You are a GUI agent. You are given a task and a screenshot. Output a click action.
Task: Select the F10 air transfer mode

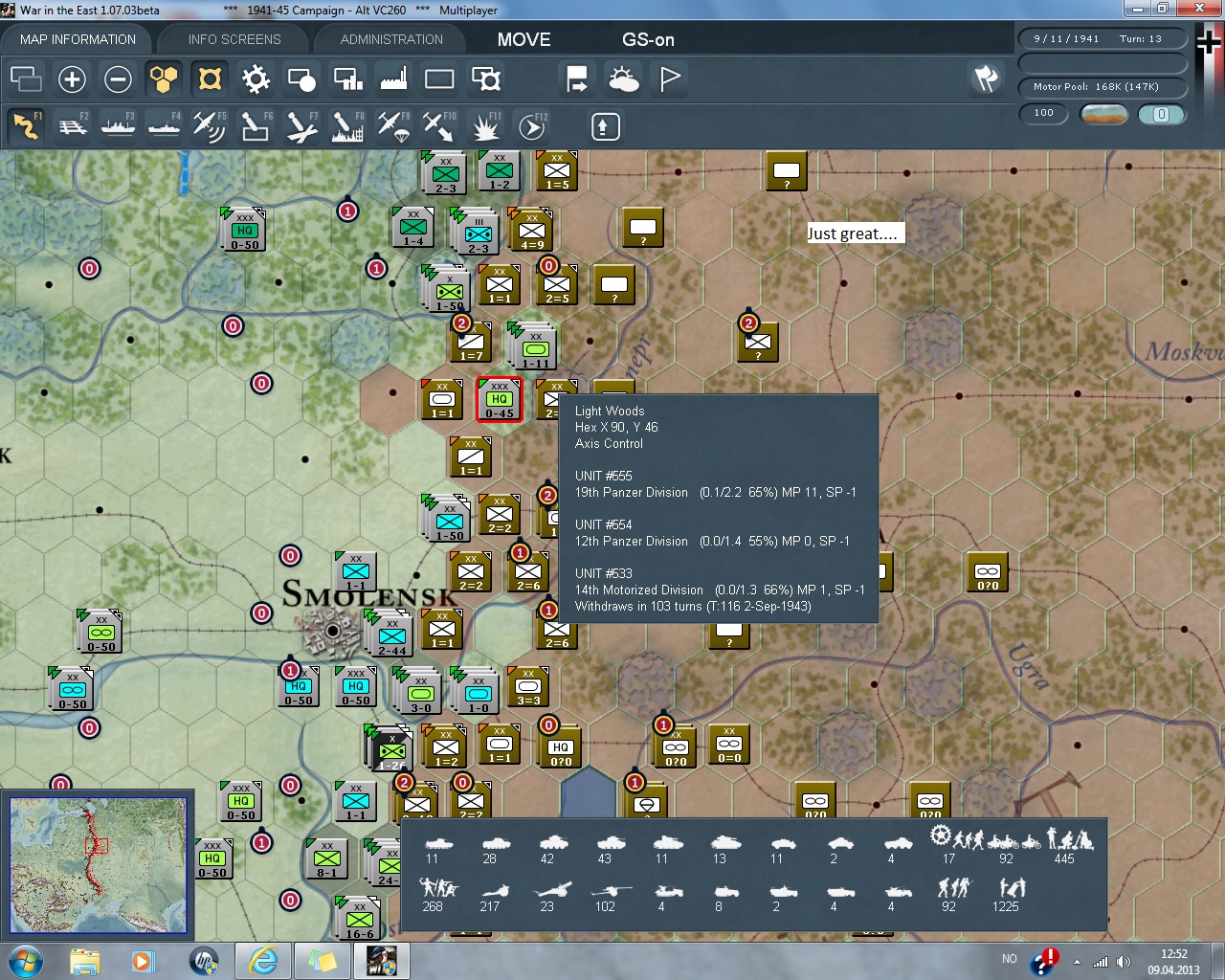[439, 126]
